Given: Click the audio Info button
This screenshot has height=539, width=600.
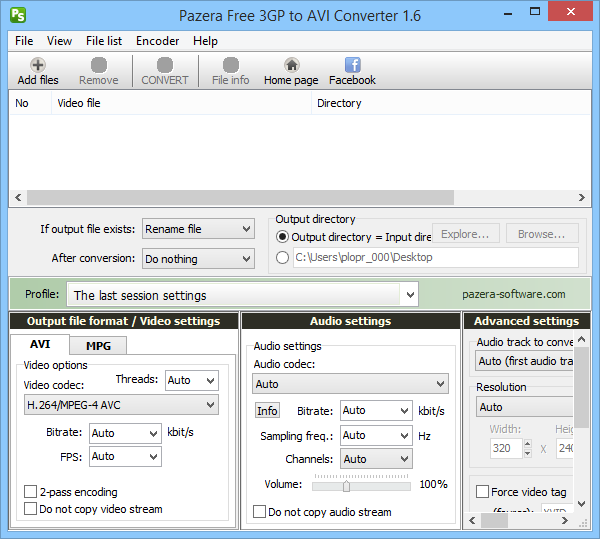Looking at the screenshot, I should [x=267, y=410].
